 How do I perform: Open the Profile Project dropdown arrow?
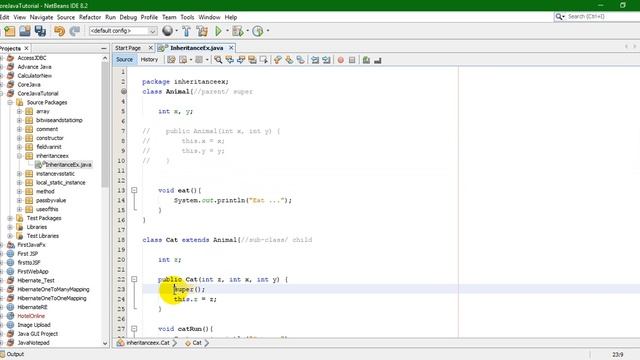click(268, 31)
